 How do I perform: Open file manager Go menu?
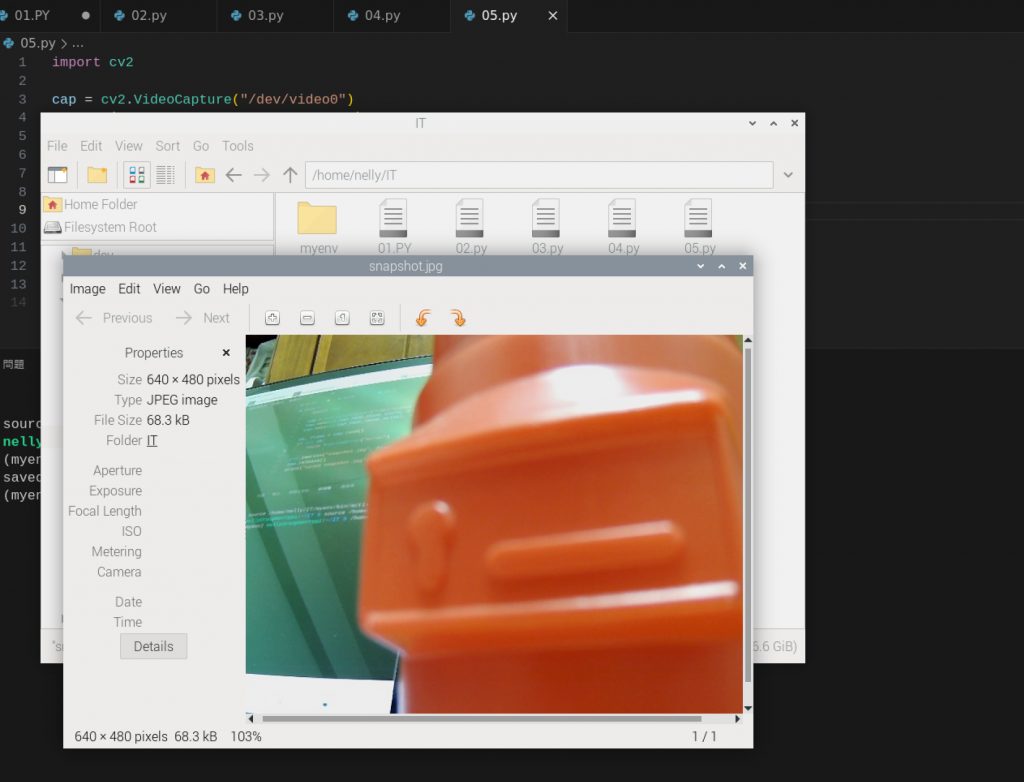(201, 146)
